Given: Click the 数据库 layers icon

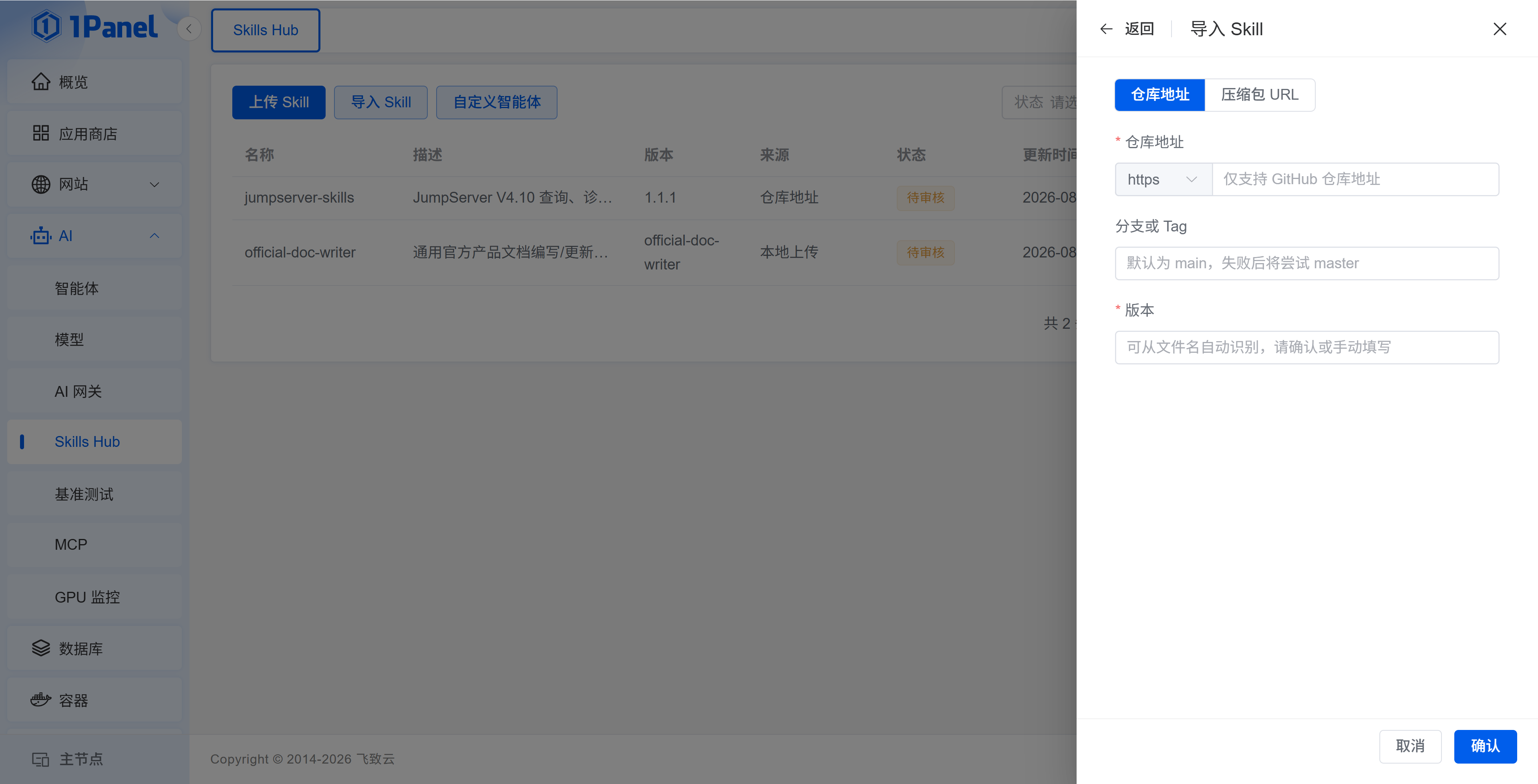Looking at the screenshot, I should (40, 648).
